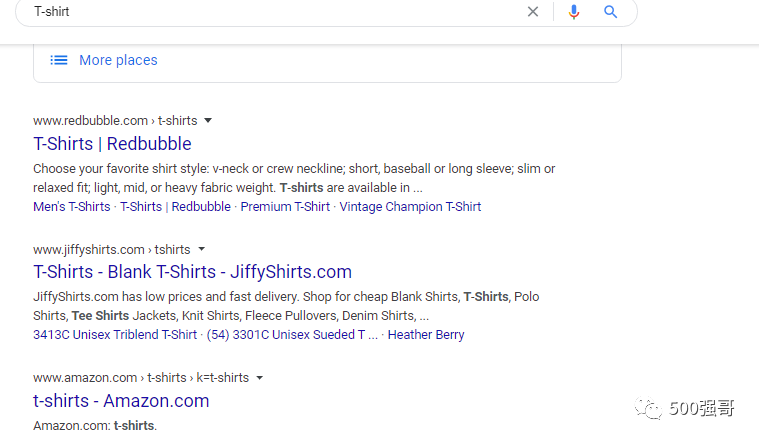Open the t-shirts - Amazon.com result
759x441 pixels.
[x=121, y=400]
